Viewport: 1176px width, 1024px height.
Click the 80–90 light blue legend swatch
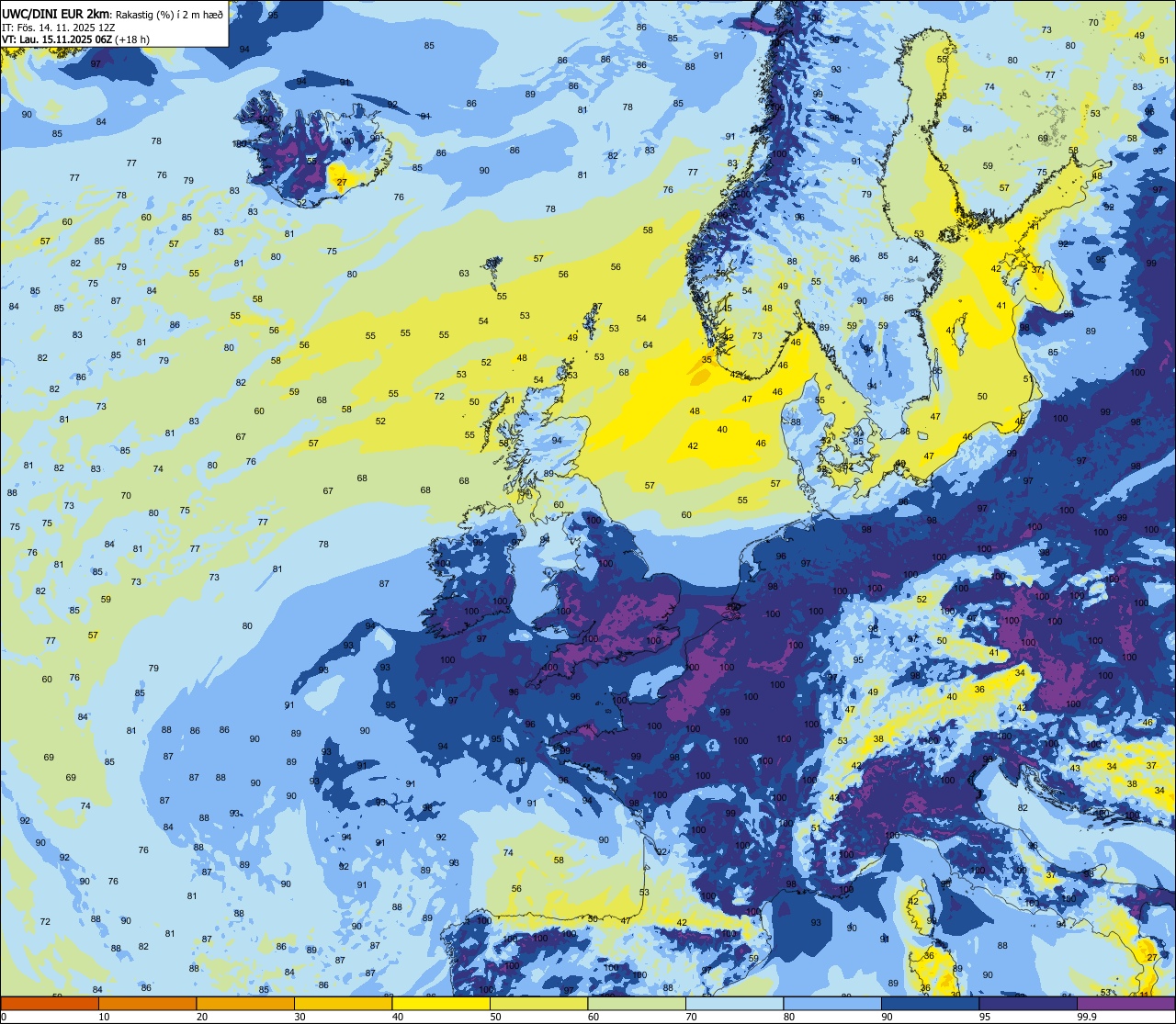832,1003
